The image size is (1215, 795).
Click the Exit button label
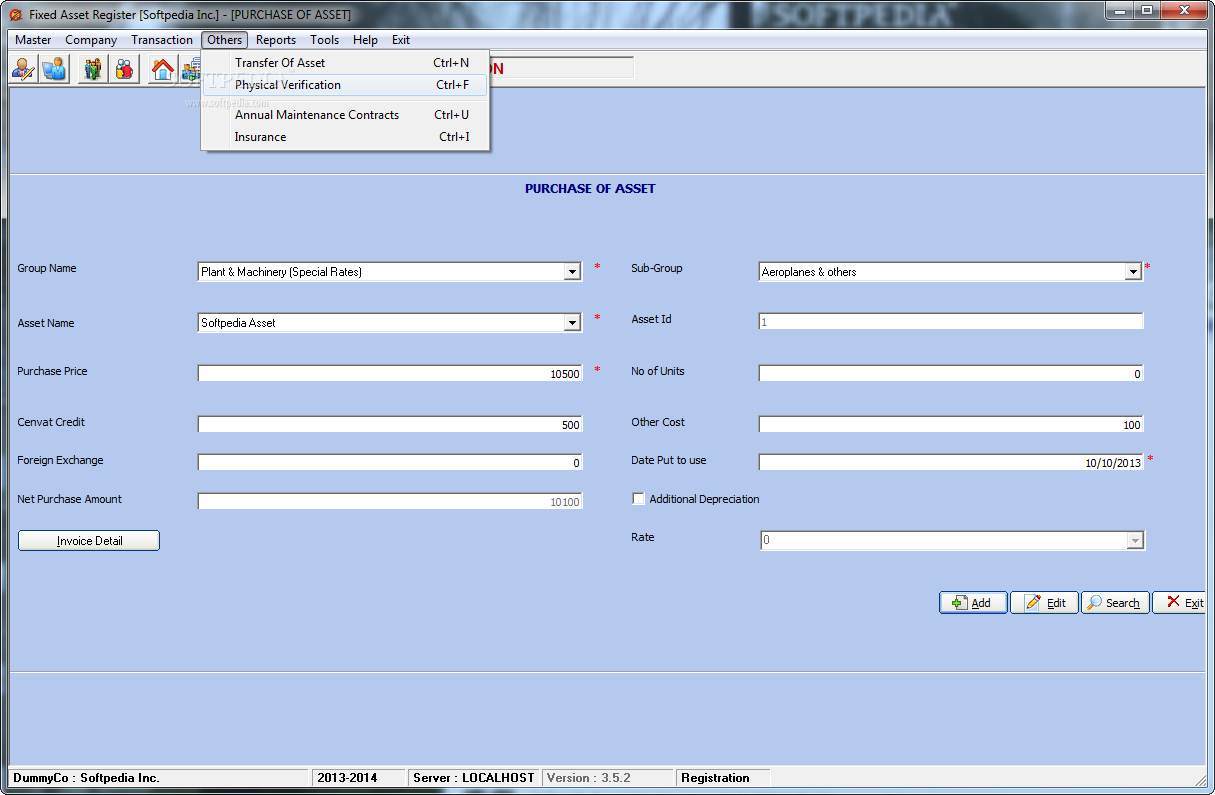[1194, 603]
